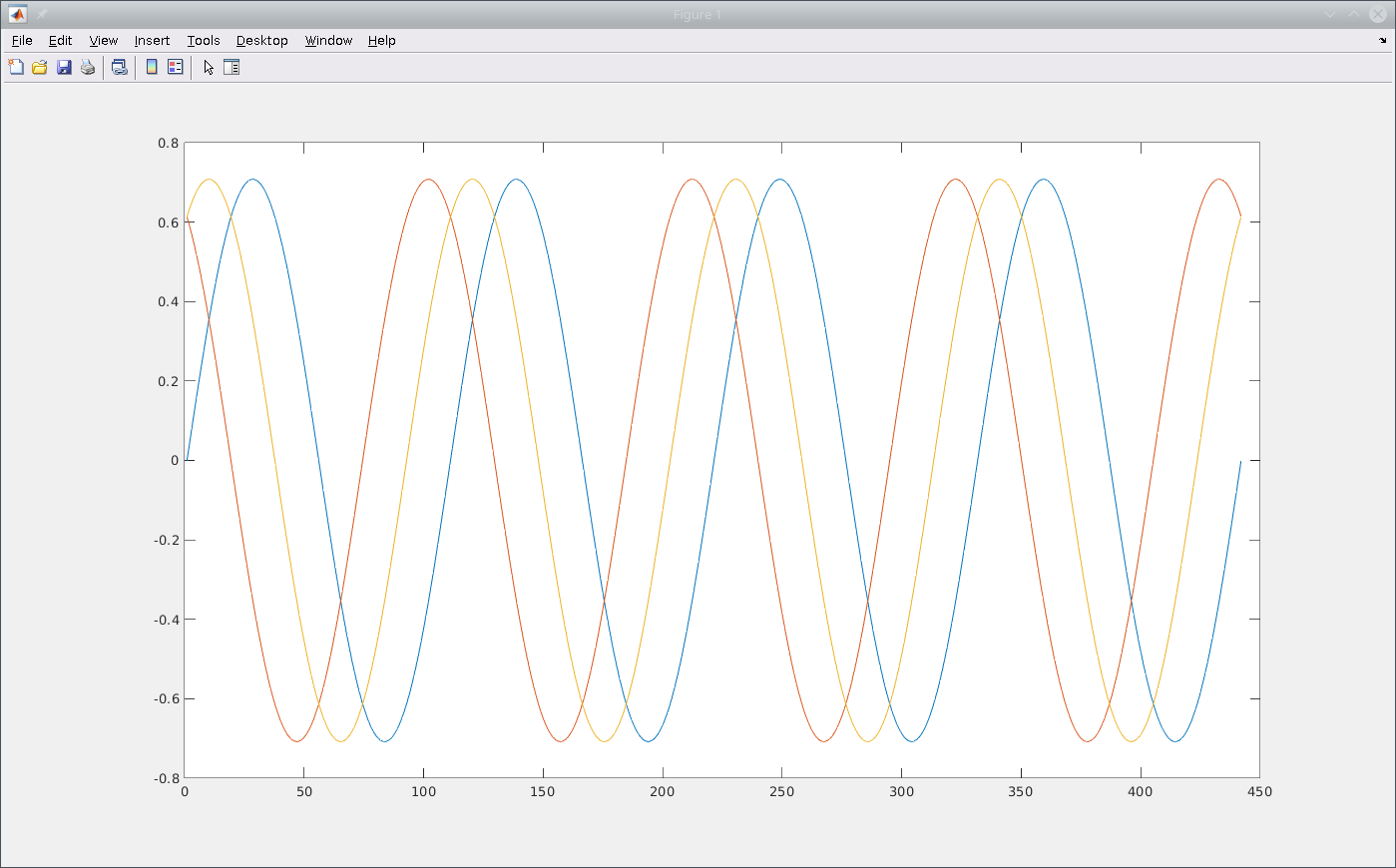Open the File menu

click(22, 41)
